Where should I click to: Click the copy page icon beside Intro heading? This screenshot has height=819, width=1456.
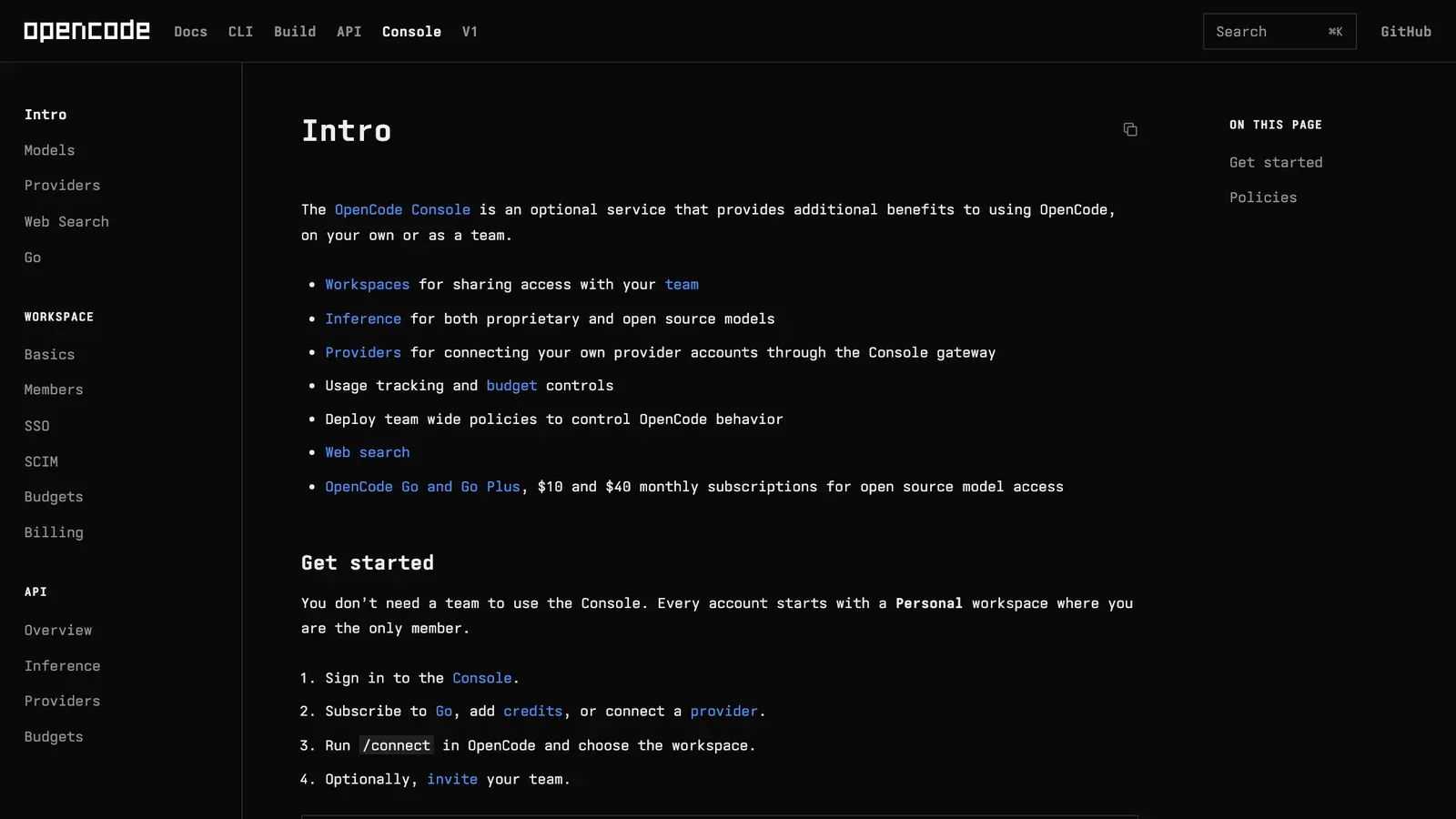tap(1130, 129)
